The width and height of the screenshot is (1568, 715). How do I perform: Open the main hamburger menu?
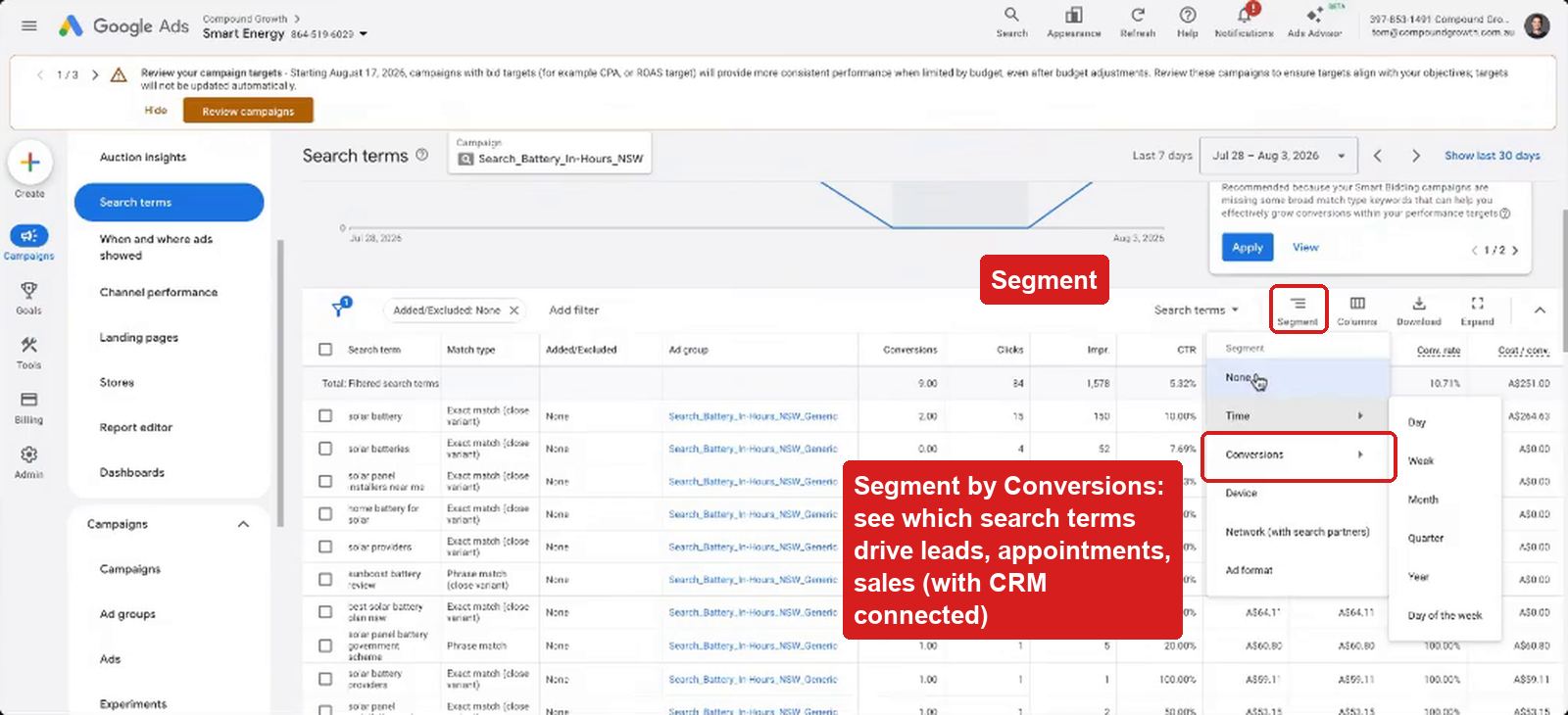coord(29,25)
